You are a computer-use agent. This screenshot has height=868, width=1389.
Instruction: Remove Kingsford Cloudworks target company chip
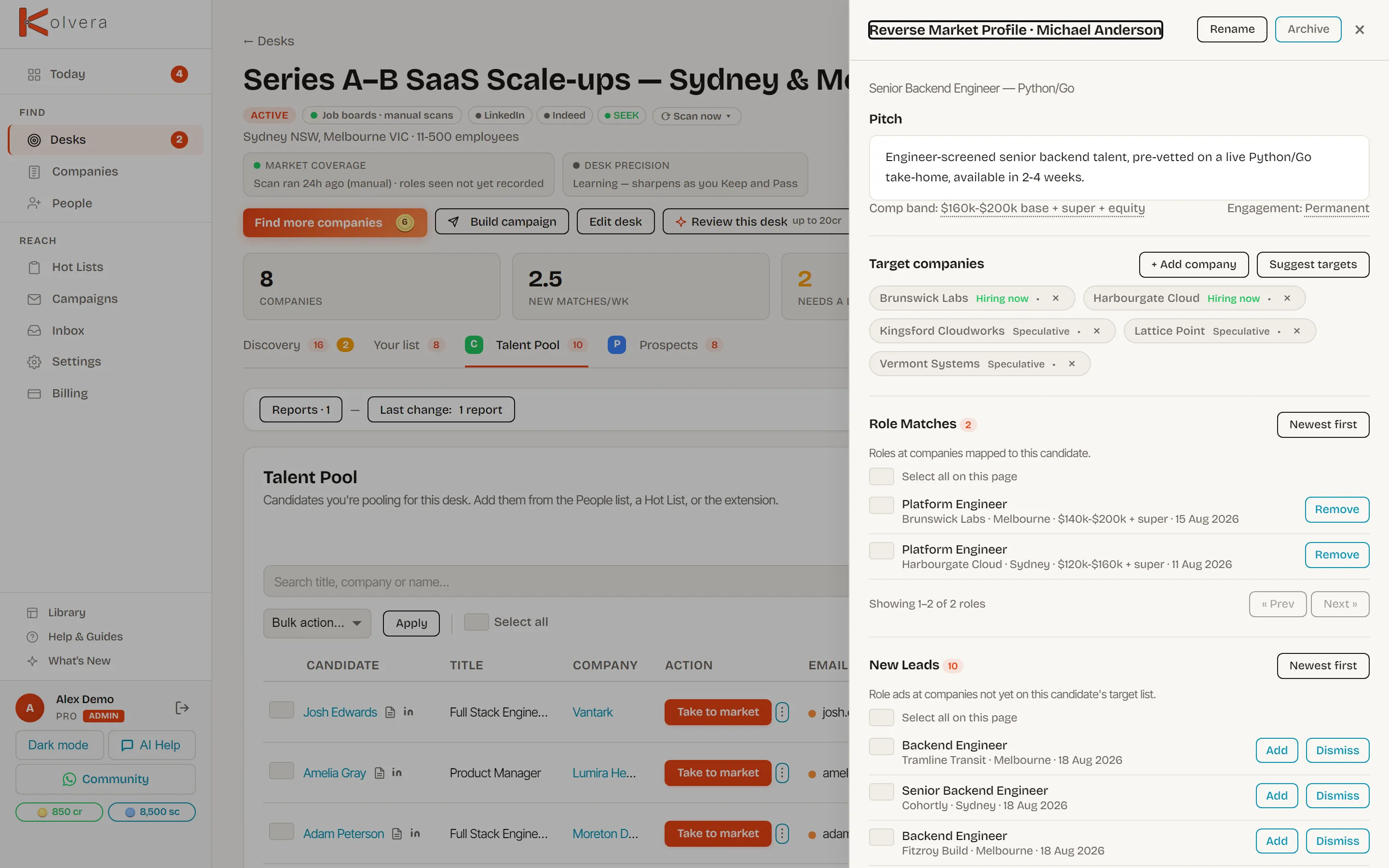(1096, 331)
